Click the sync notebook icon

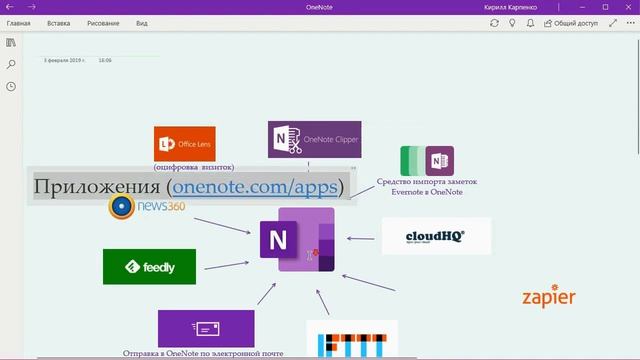point(494,23)
